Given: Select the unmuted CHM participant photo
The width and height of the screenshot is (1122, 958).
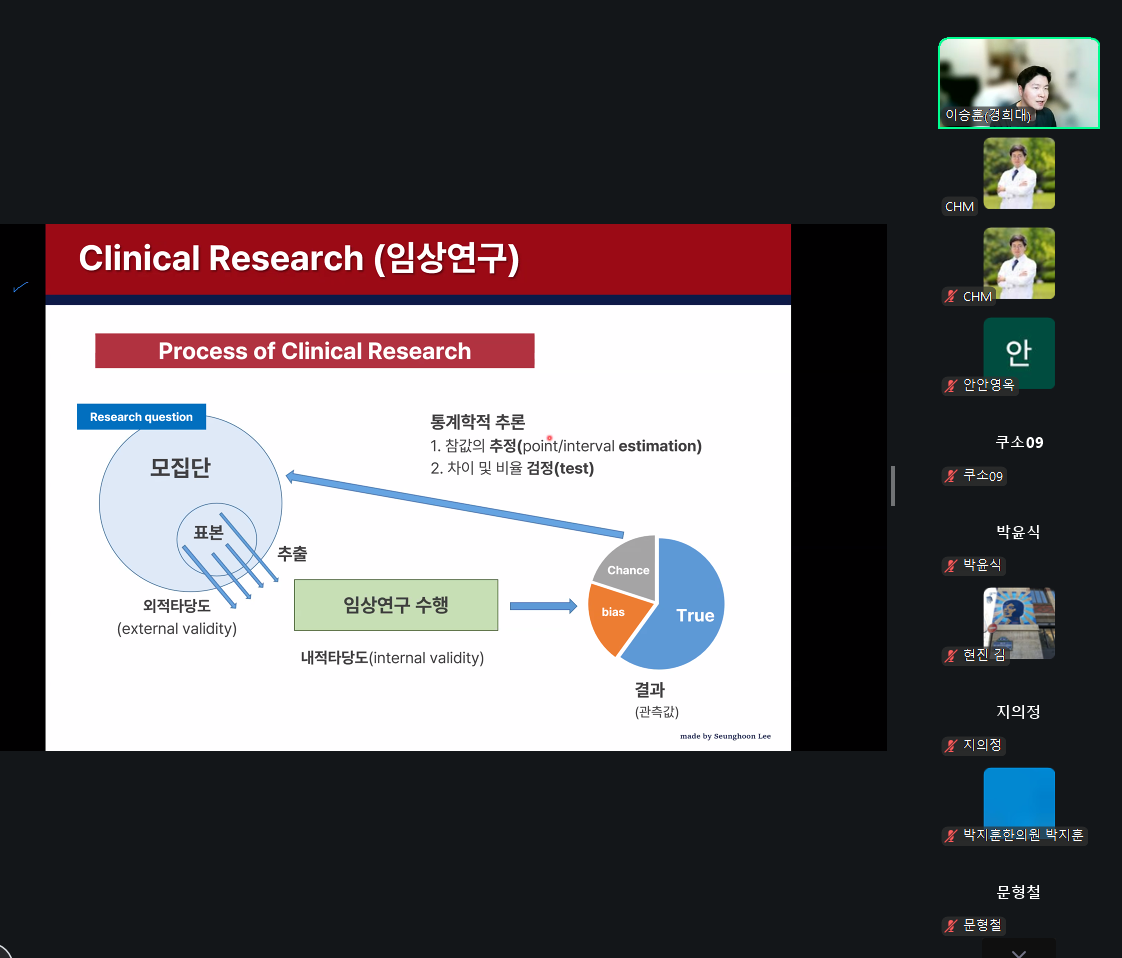Looking at the screenshot, I should point(1018,172).
